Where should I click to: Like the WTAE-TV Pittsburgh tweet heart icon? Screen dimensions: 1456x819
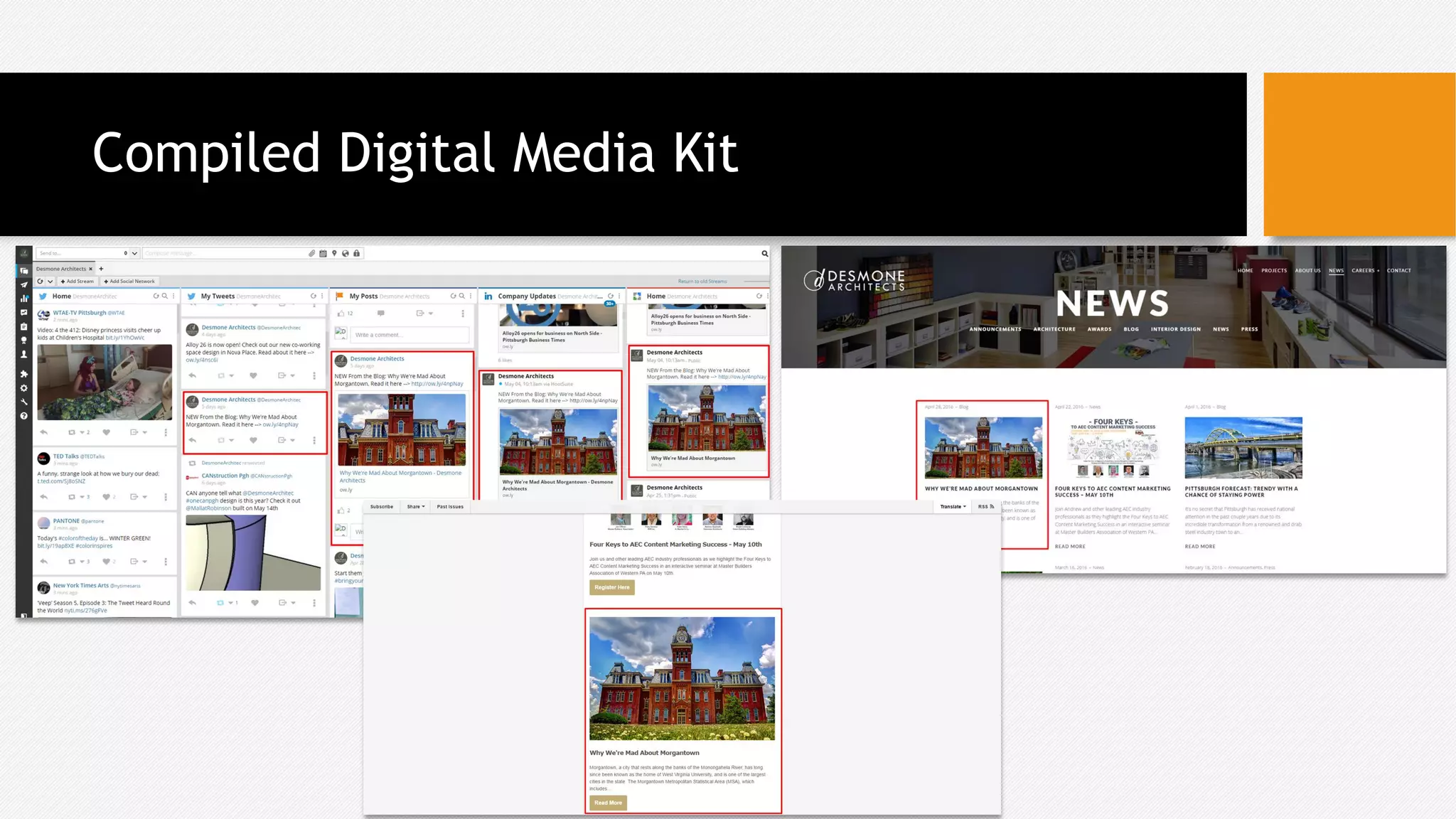point(107,432)
